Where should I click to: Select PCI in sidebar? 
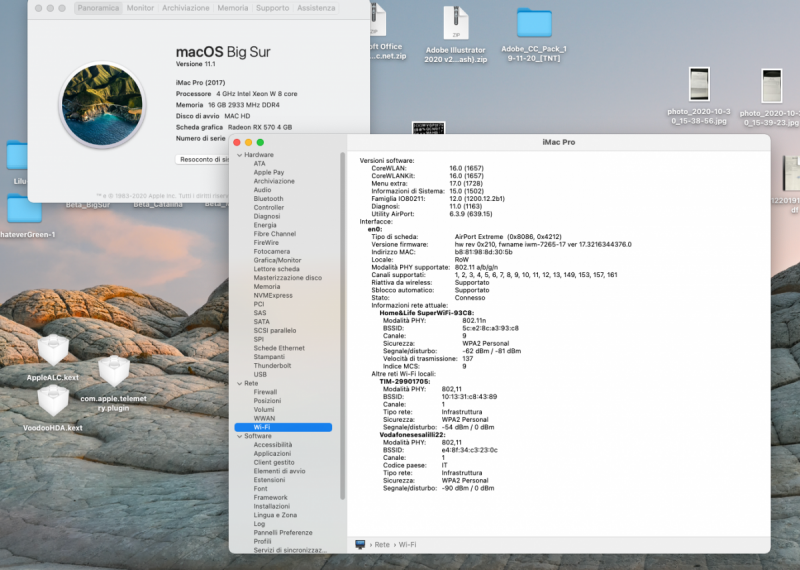259,304
